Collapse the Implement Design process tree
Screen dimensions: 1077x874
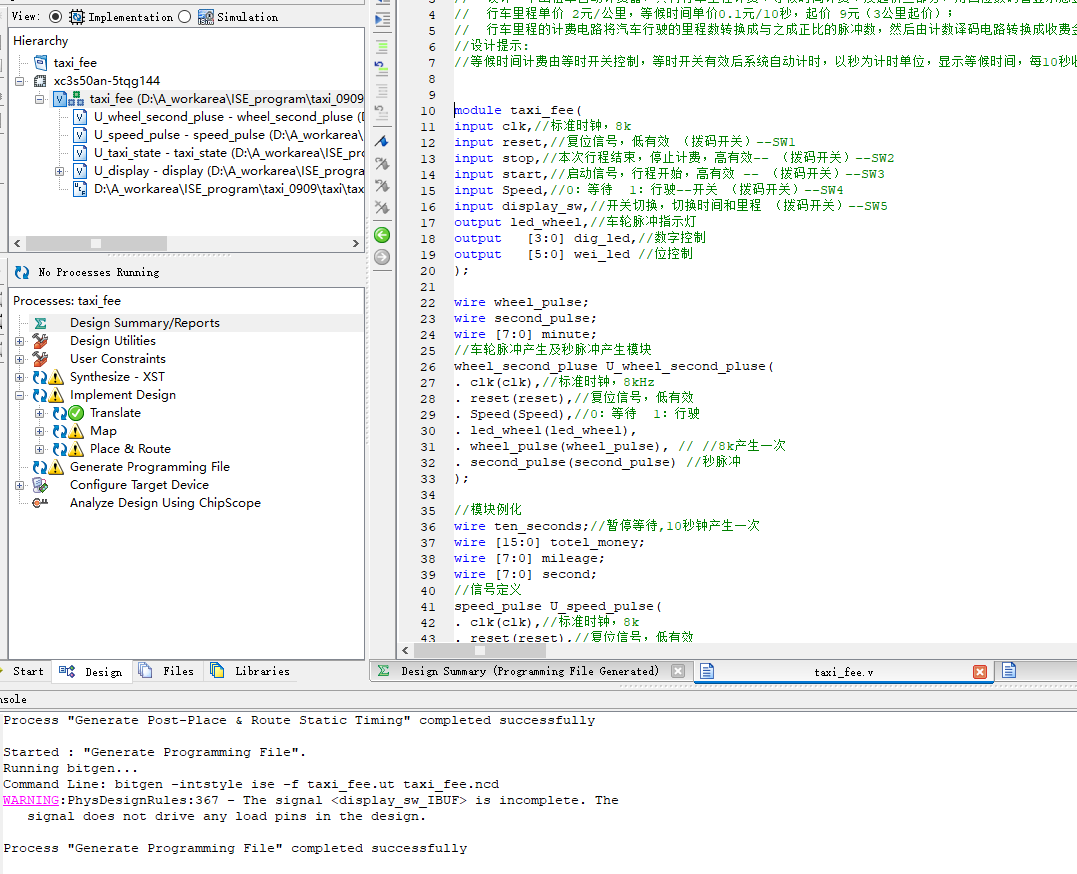pos(20,395)
